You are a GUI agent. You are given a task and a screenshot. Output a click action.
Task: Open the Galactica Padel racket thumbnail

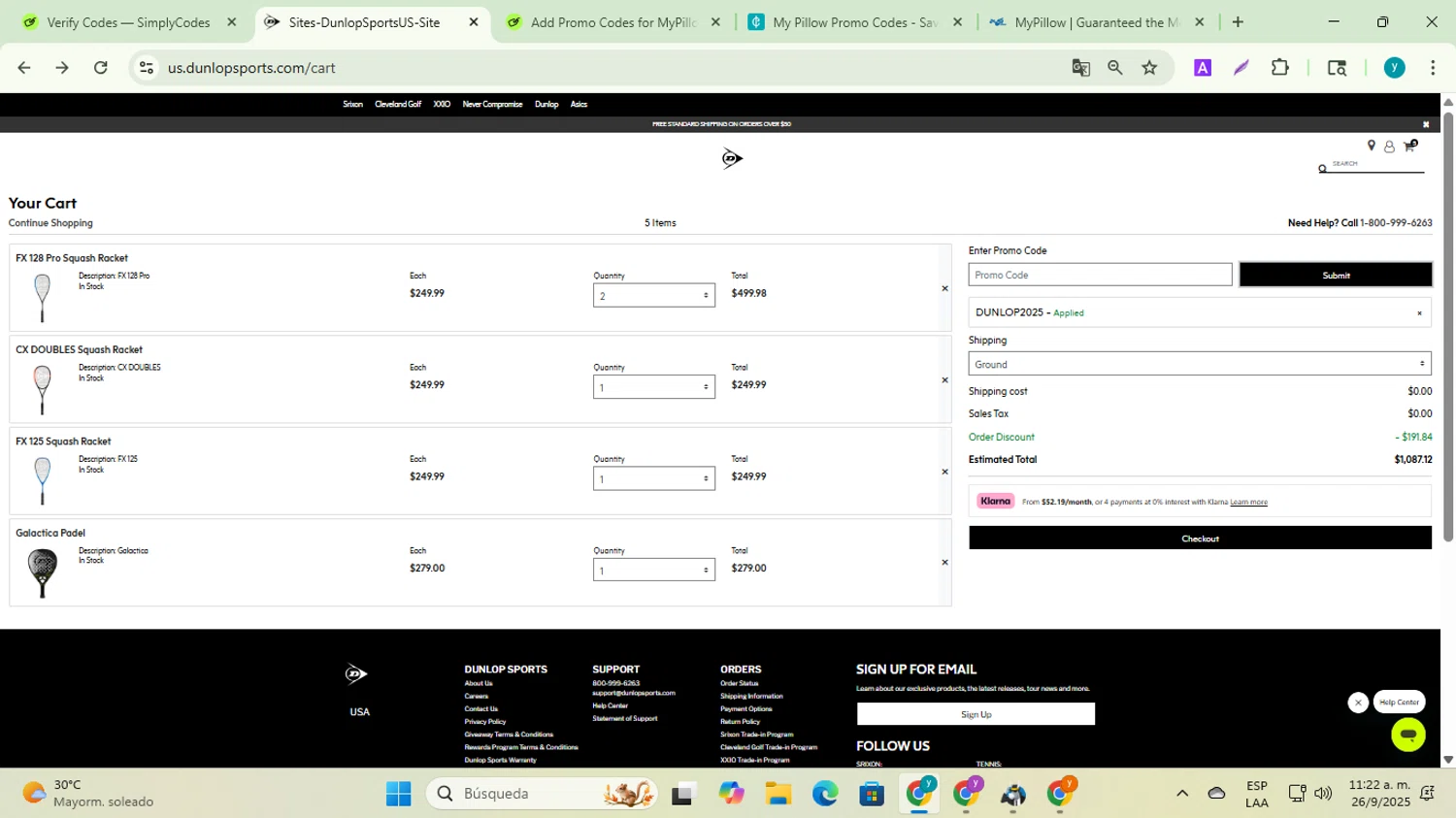pos(42,573)
